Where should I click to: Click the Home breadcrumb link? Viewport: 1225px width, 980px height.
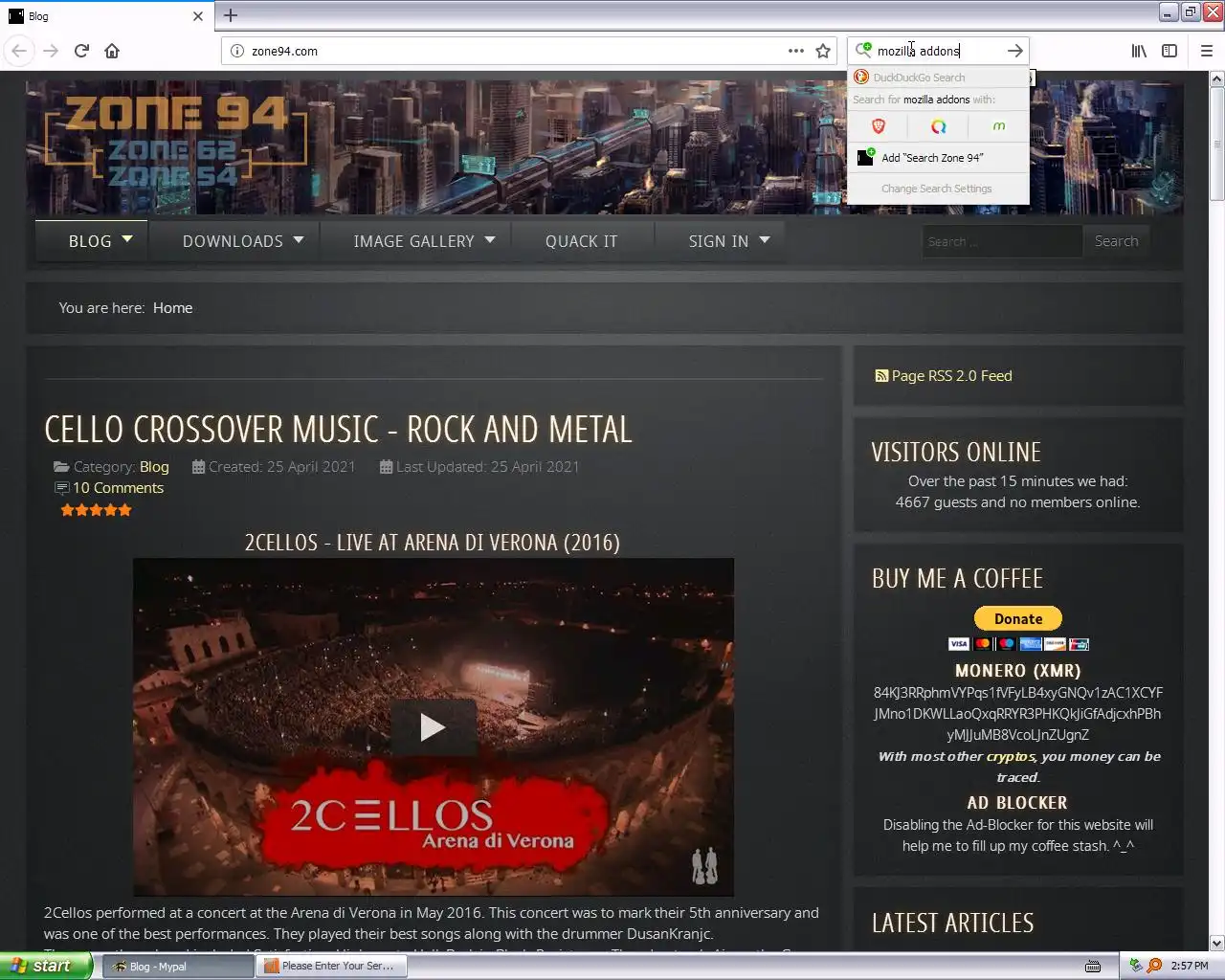coord(172,308)
